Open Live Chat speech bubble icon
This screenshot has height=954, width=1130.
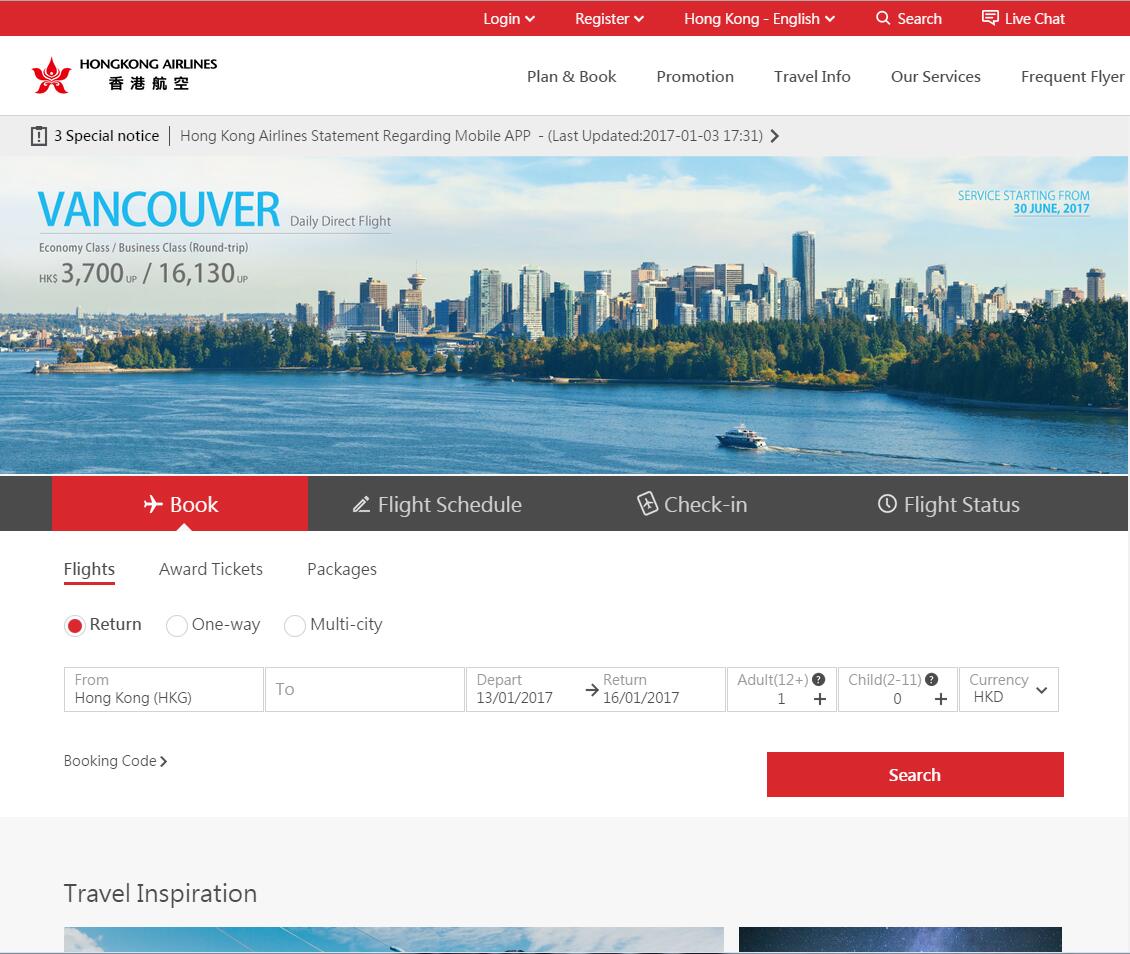990,18
